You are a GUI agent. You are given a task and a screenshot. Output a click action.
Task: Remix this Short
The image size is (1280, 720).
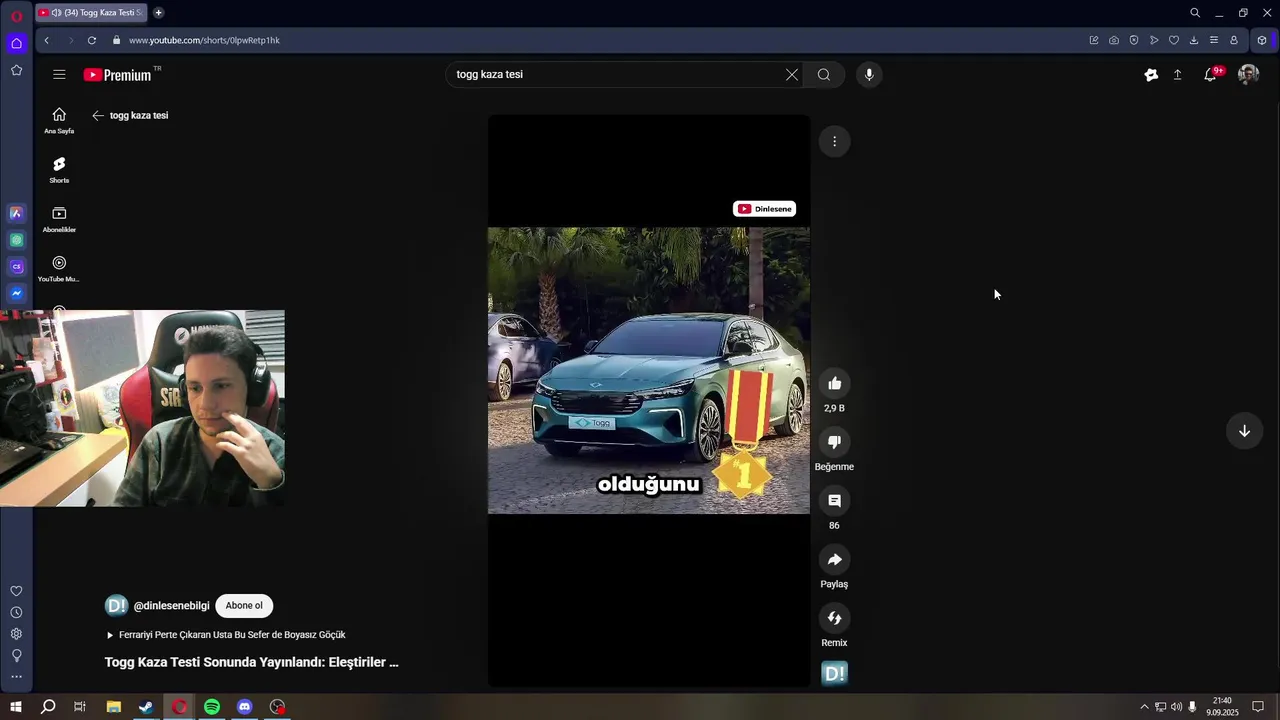coord(834,618)
